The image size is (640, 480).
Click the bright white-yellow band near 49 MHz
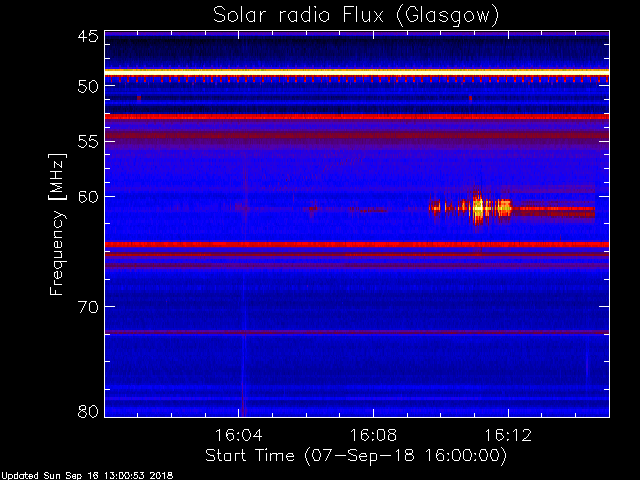coord(357,72)
